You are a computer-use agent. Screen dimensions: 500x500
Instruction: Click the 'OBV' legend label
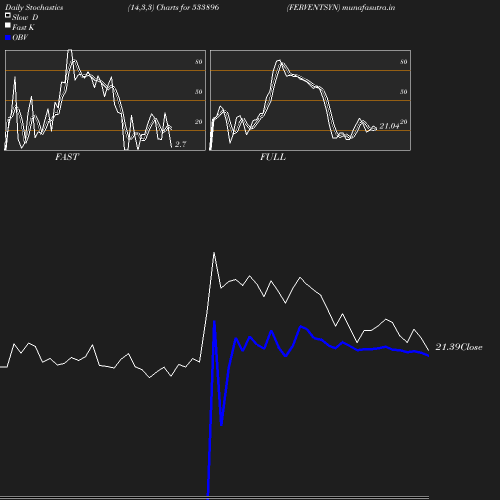[x=20, y=37]
